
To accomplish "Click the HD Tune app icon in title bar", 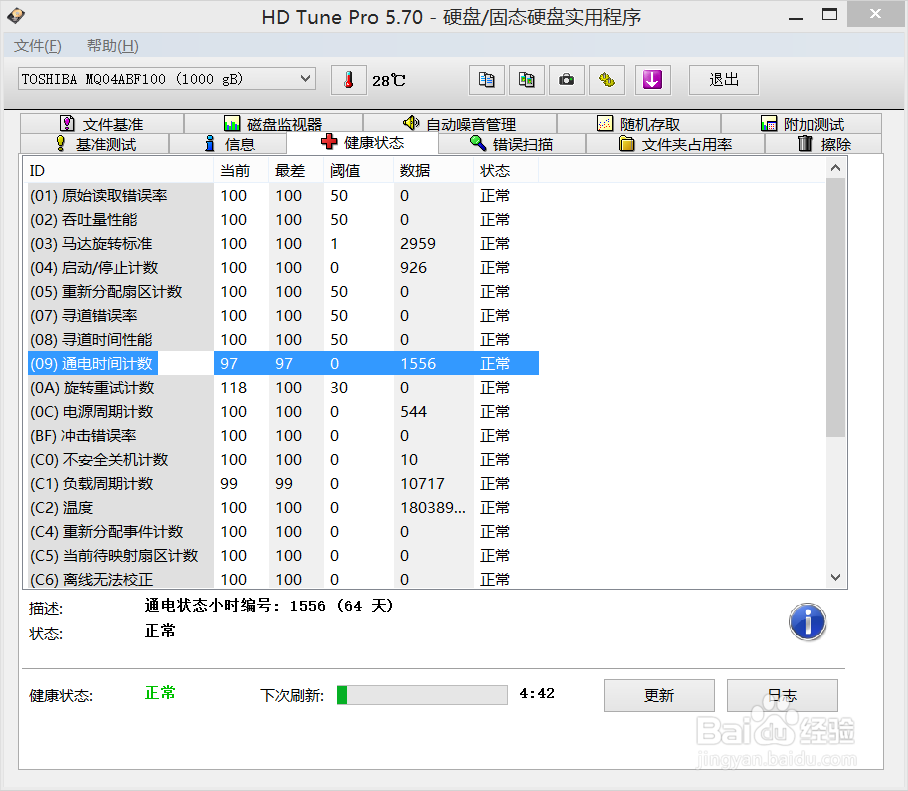I will click(16, 16).
